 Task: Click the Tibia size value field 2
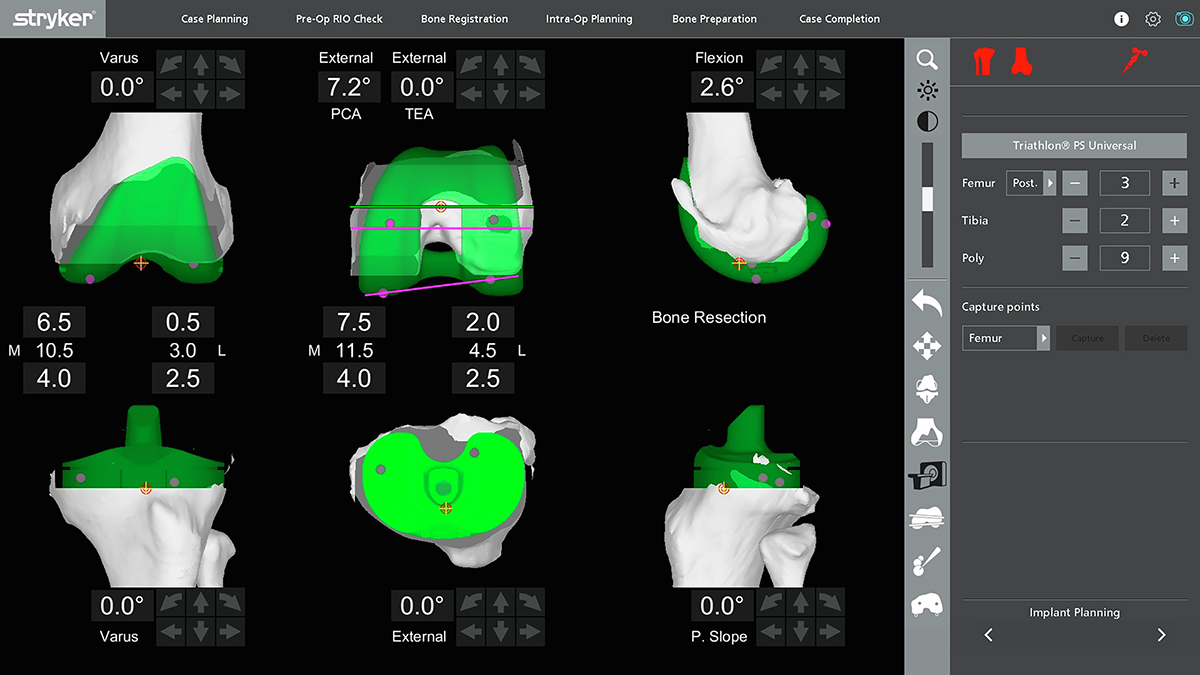[x=1125, y=221]
